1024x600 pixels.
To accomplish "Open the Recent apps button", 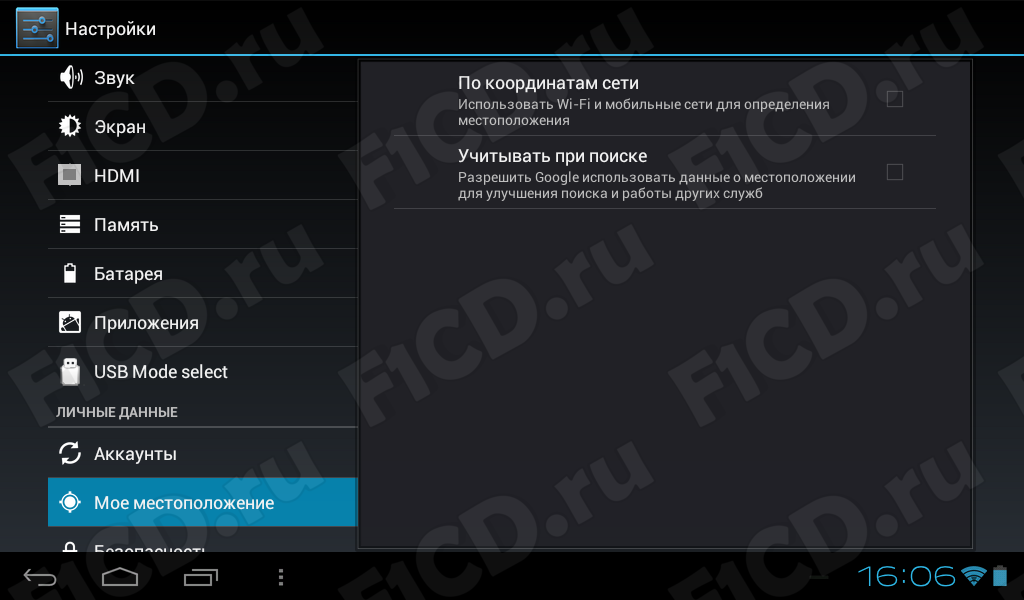I will point(200,577).
